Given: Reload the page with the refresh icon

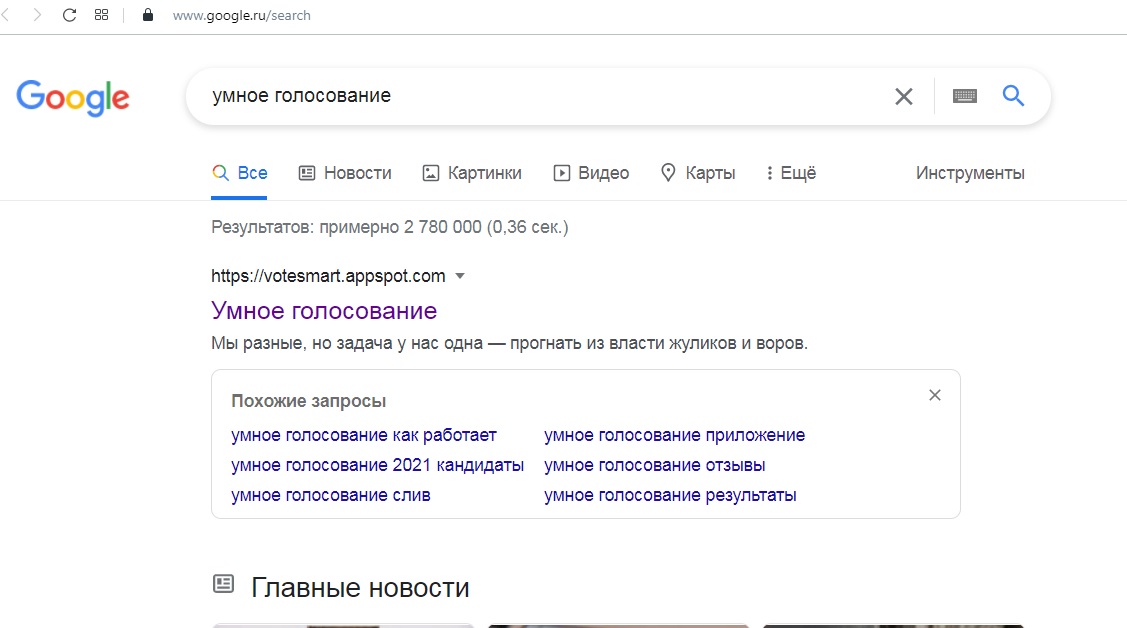Looking at the screenshot, I should tap(69, 15).
